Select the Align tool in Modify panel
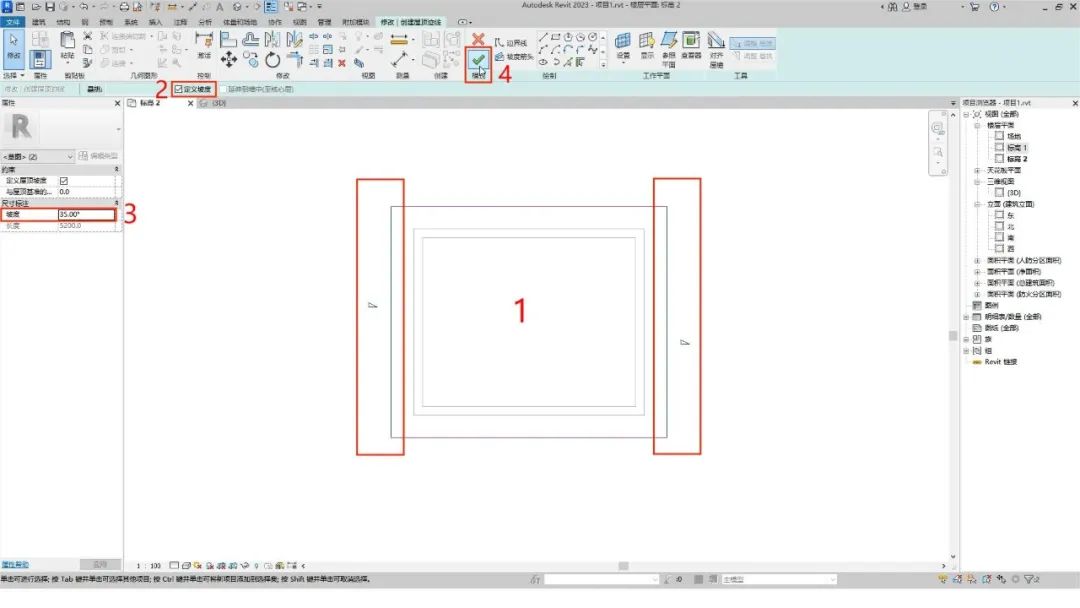The image size is (1080, 608). pos(229,39)
